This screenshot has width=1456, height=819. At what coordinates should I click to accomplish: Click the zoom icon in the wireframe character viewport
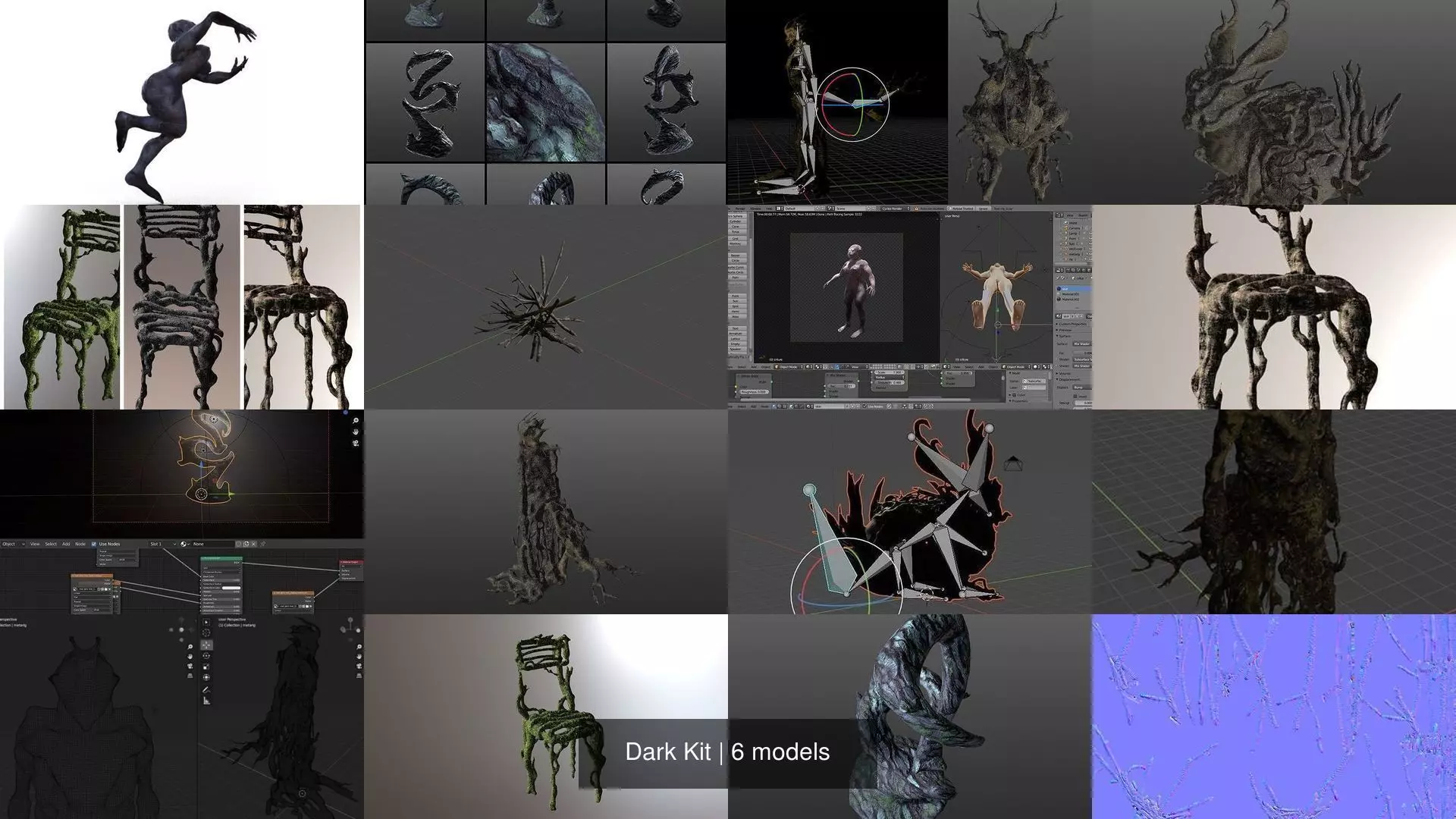pos(190,647)
